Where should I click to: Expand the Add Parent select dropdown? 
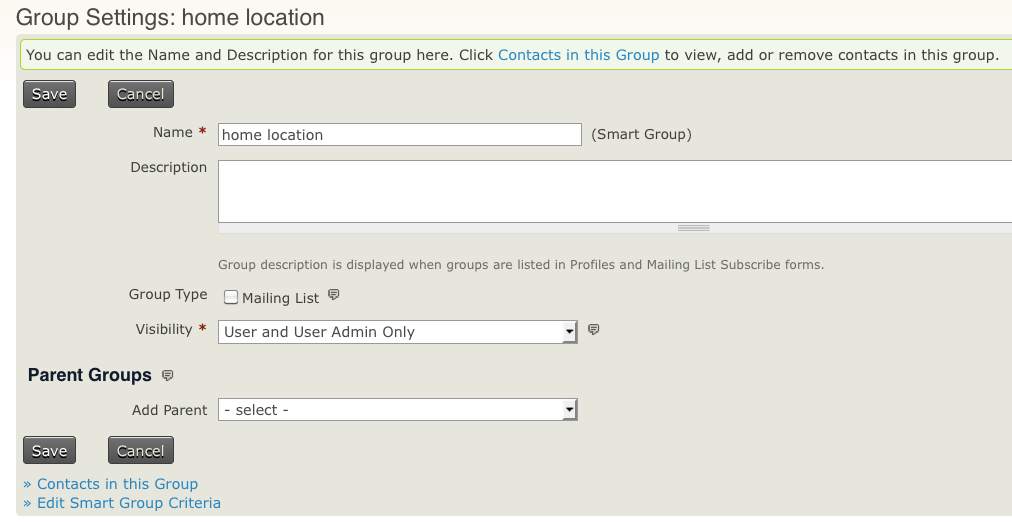[x=398, y=410]
